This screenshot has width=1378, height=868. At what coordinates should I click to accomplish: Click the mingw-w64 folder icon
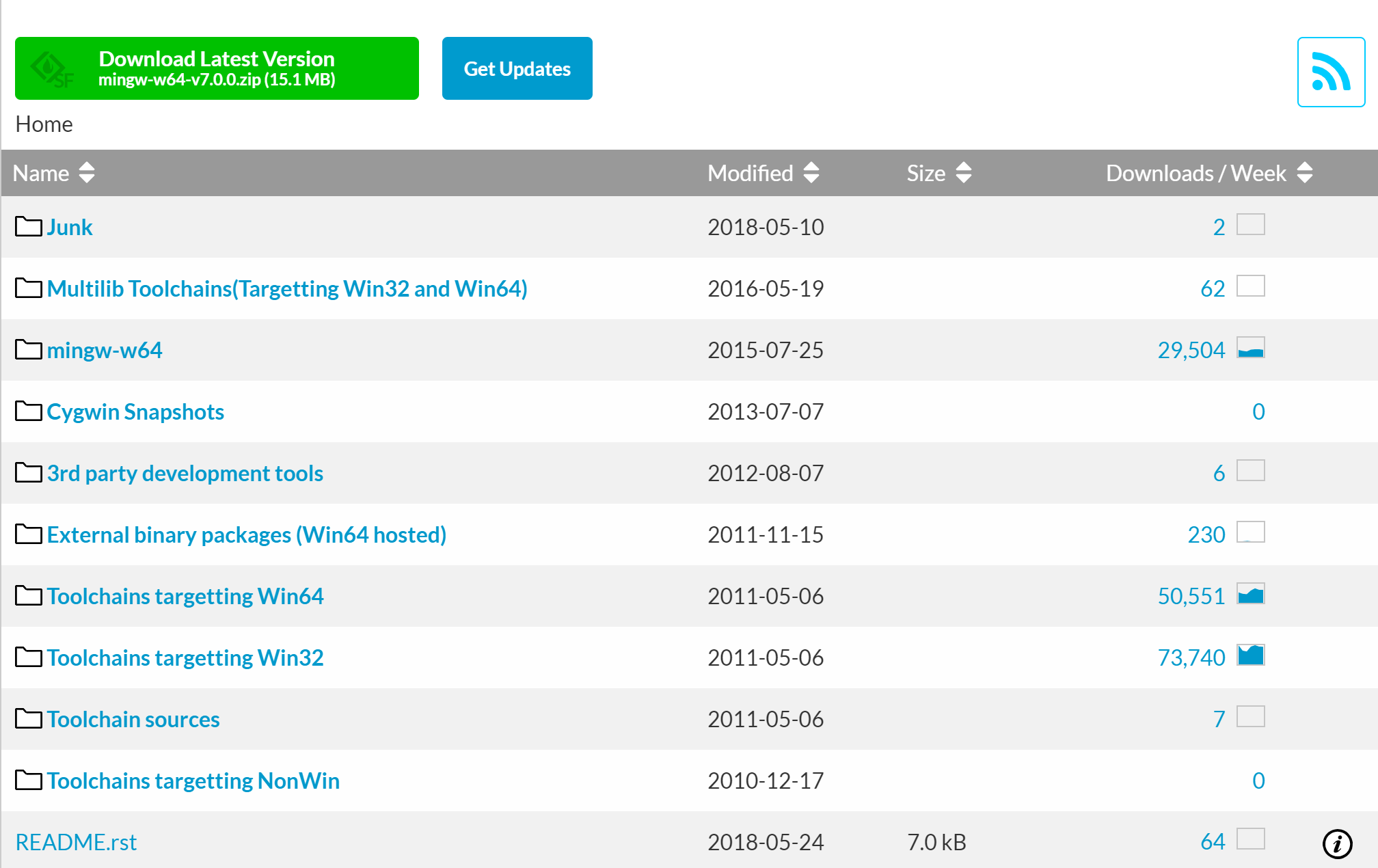[29, 349]
